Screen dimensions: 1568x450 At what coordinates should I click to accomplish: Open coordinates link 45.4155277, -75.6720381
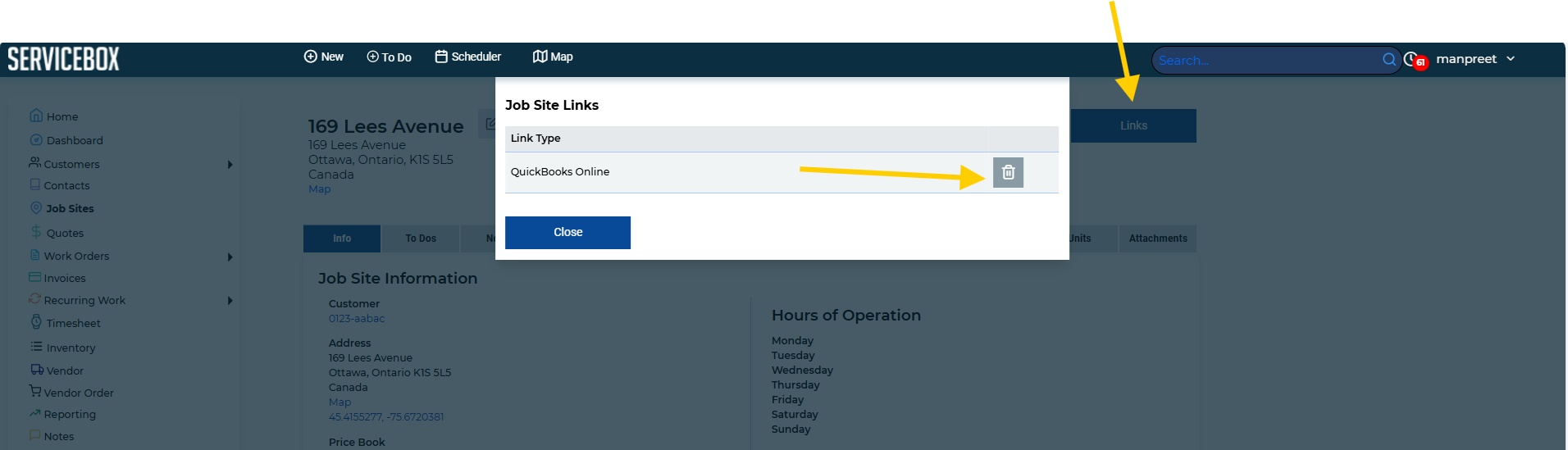[x=386, y=417]
